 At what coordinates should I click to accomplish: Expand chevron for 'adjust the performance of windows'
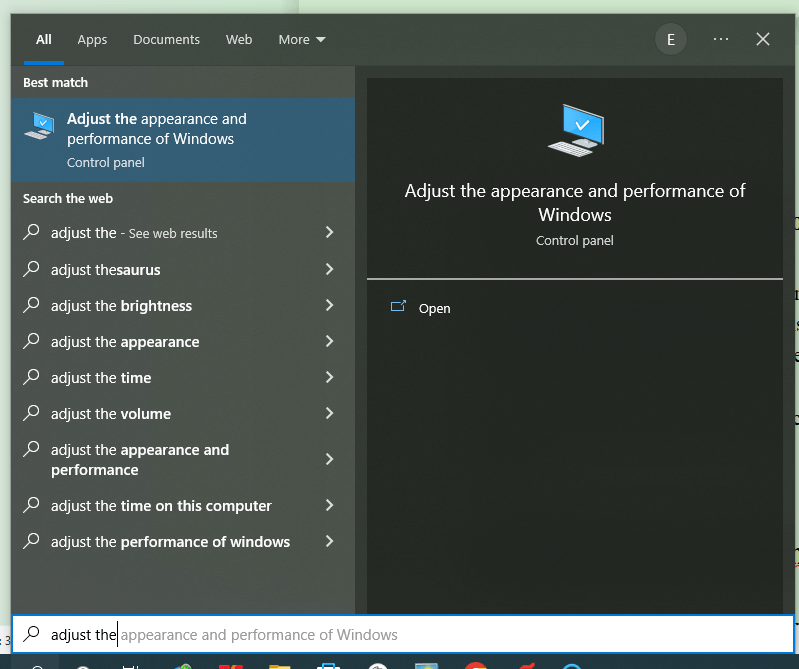coord(329,541)
